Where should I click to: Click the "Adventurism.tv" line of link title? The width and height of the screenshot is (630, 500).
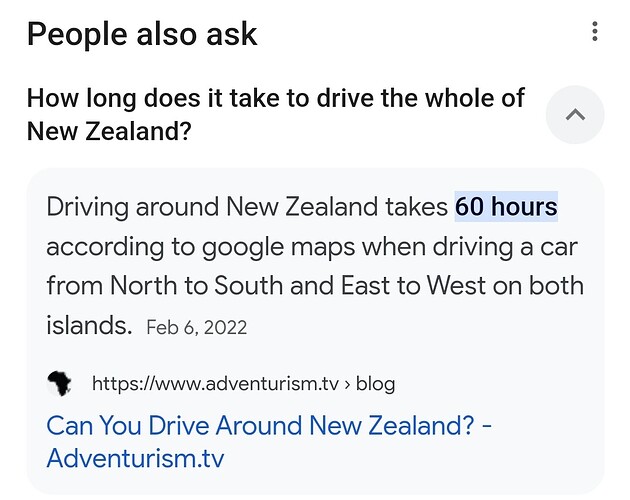pyautogui.click(x=135, y=458)
